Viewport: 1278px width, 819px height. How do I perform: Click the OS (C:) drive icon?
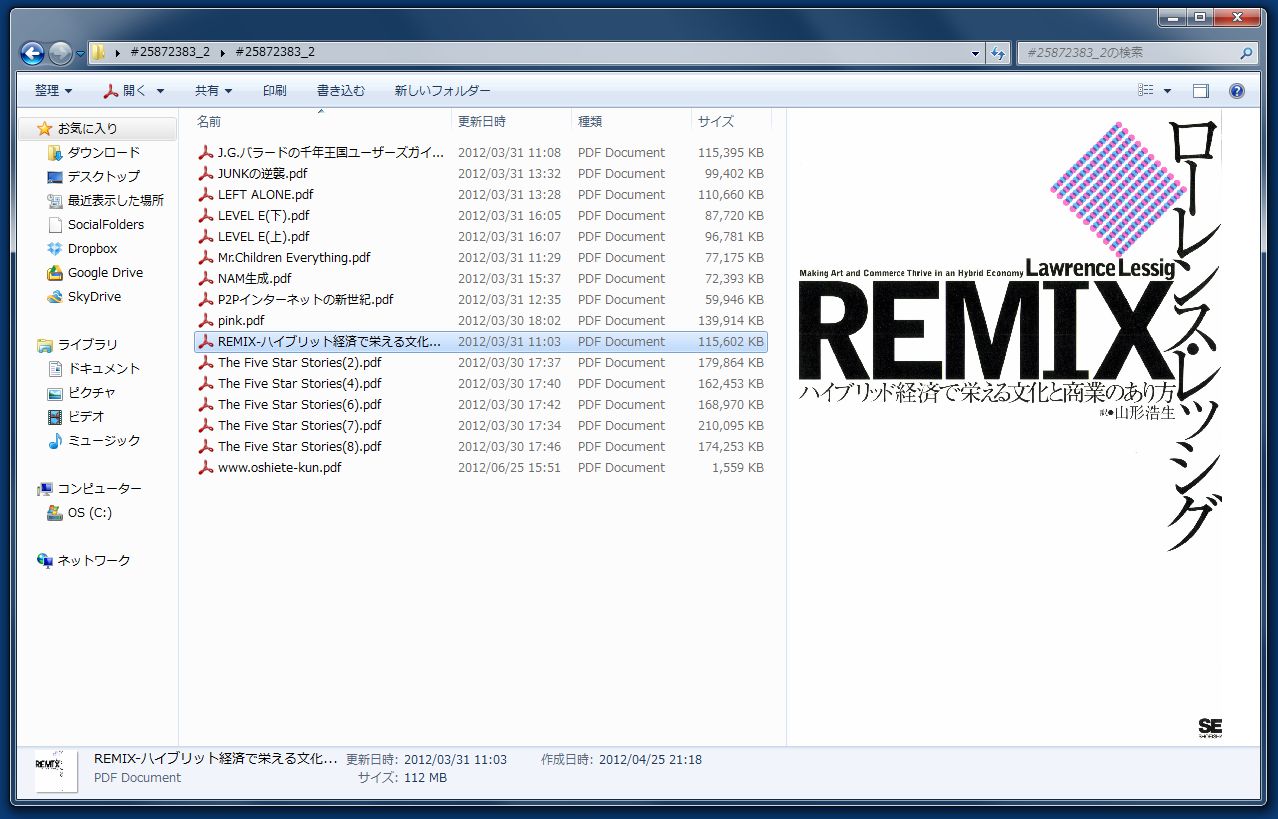pos(55,512)
